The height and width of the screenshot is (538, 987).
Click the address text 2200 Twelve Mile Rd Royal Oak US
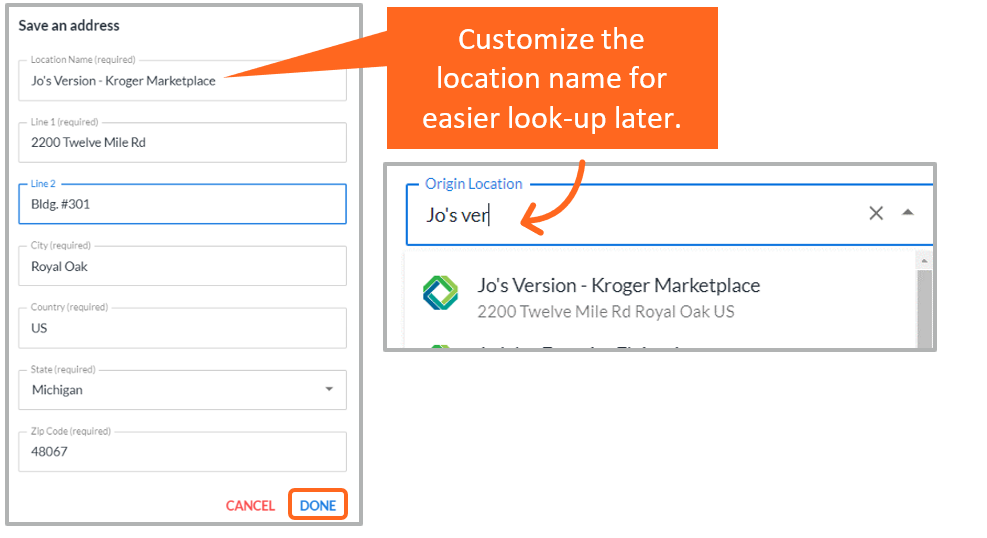[x=606, y=312]
